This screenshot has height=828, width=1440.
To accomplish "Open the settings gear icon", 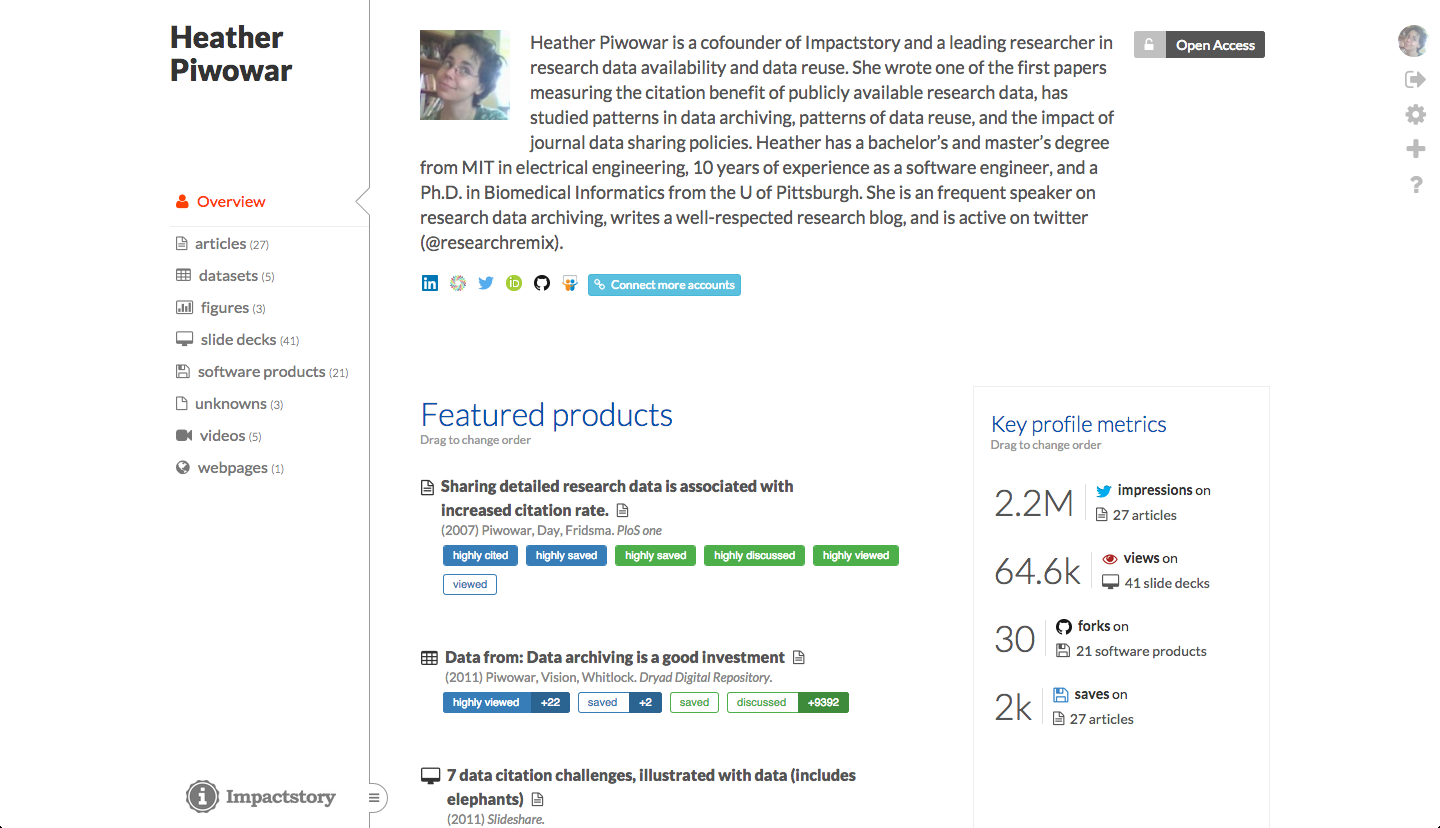I will tap(1415, 115).
